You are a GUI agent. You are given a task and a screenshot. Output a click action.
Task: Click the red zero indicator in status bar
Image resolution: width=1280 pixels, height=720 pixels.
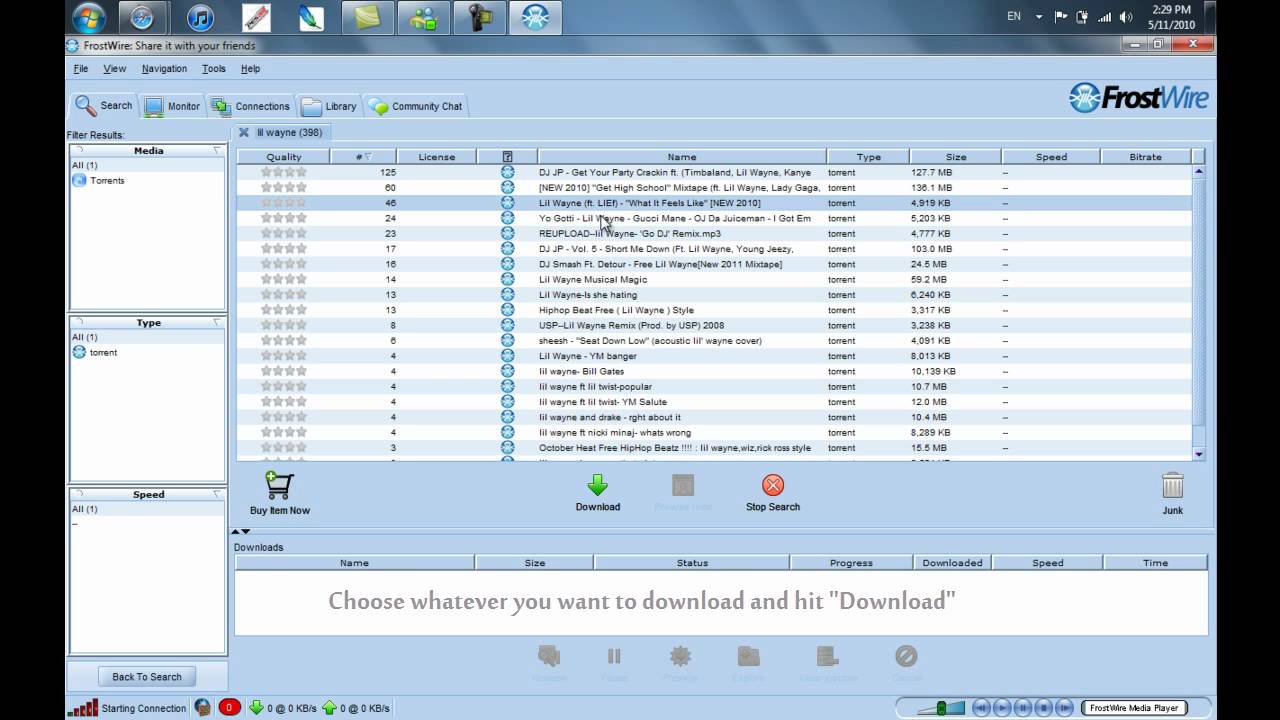tap(229, 707)
